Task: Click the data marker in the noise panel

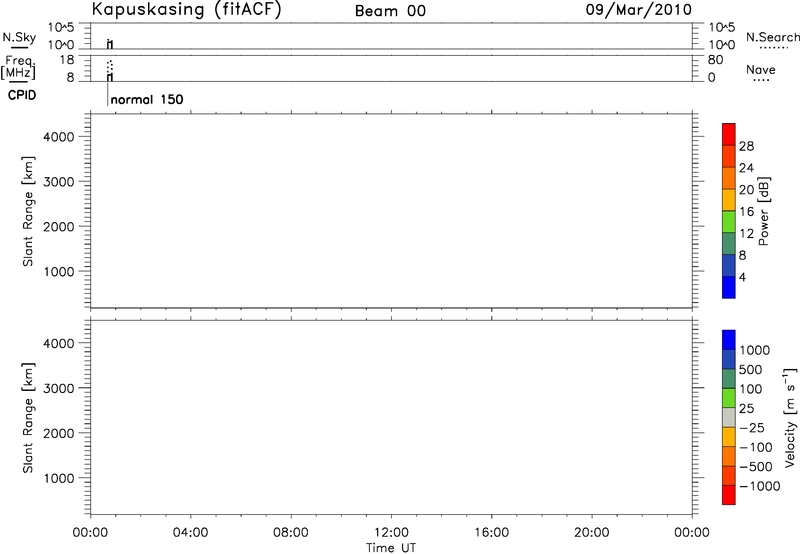Action: point(110,44)
